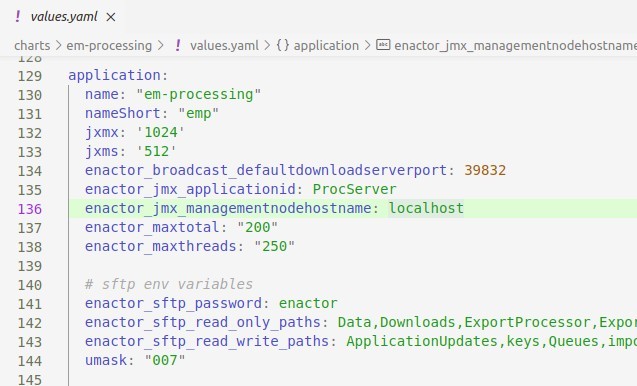The height and width of the screenshot is (386, 637).
Task: Click enactor_jmx_managementnodehostname key in editor
Action: click(x=228, y=208)
